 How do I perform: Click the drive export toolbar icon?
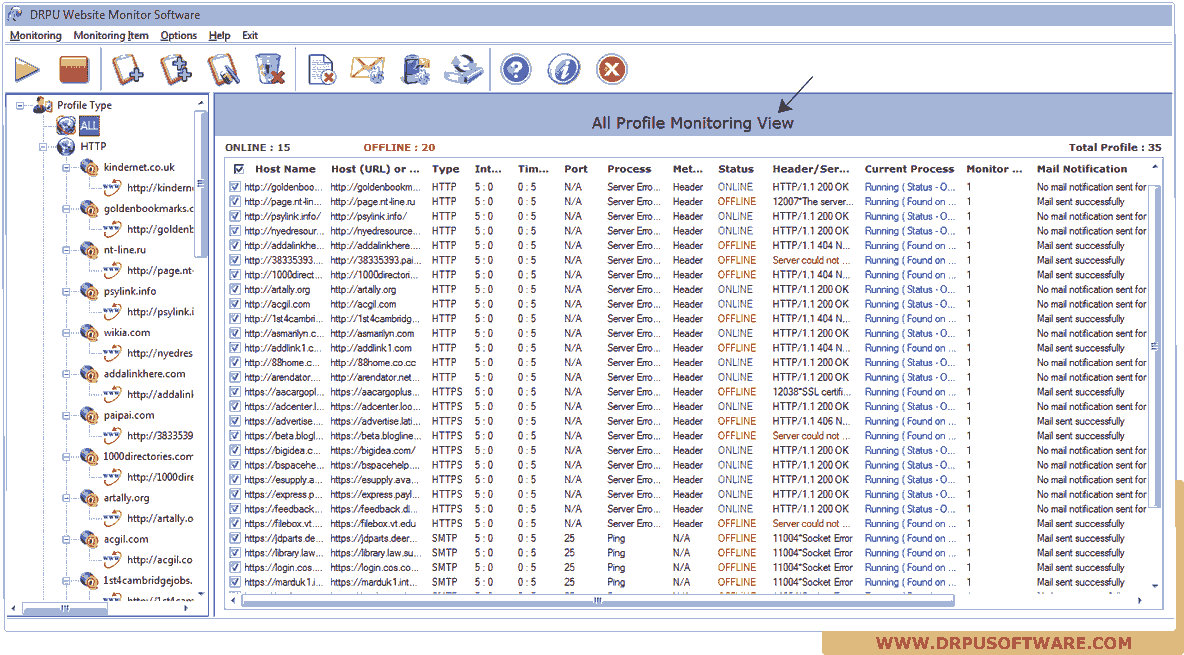point(463,70)
